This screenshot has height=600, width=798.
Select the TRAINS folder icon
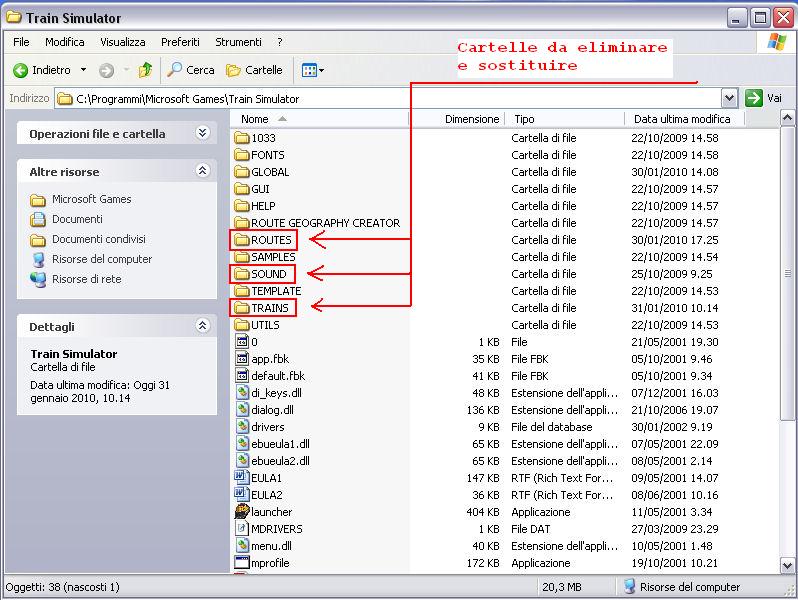click(x=242, y=308)
